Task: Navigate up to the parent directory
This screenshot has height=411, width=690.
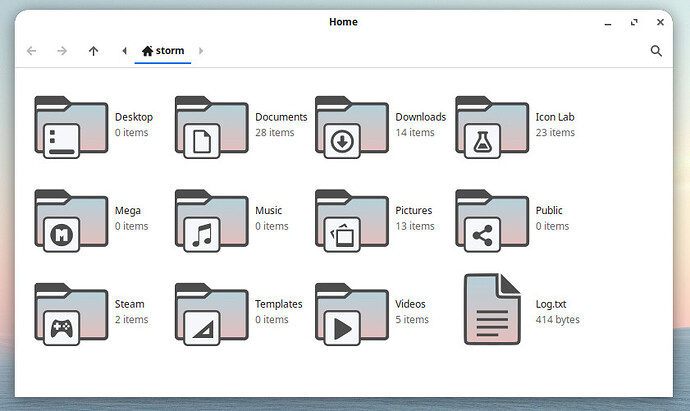Action: tap(93, 51)
